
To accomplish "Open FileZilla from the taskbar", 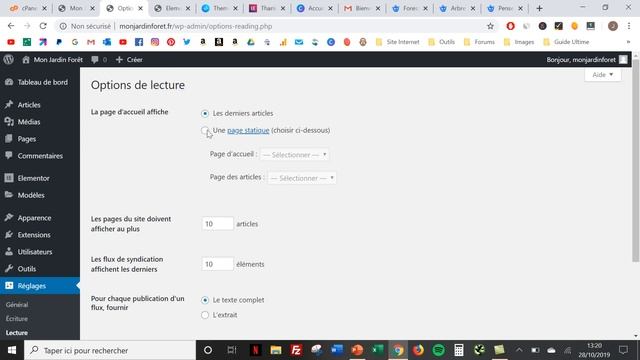I will (296, 350).
